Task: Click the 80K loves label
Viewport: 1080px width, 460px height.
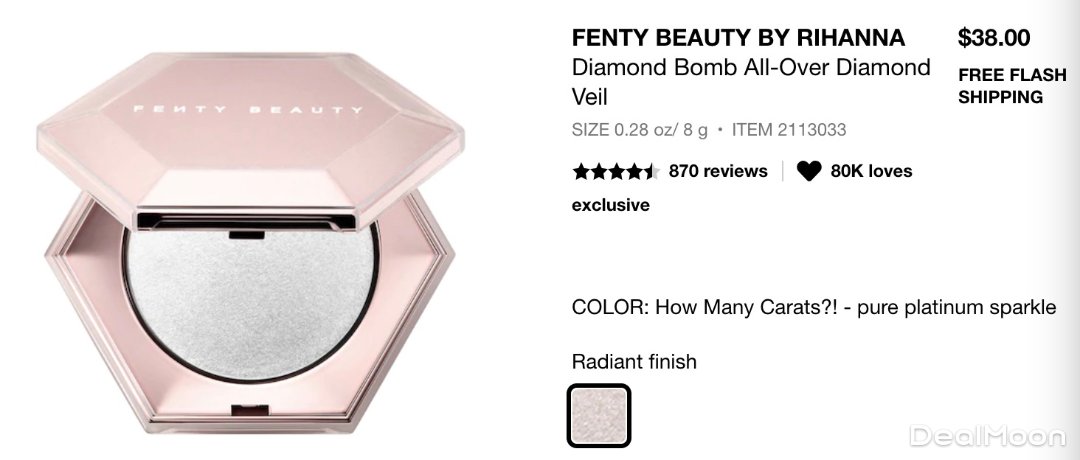Action: 871,171
